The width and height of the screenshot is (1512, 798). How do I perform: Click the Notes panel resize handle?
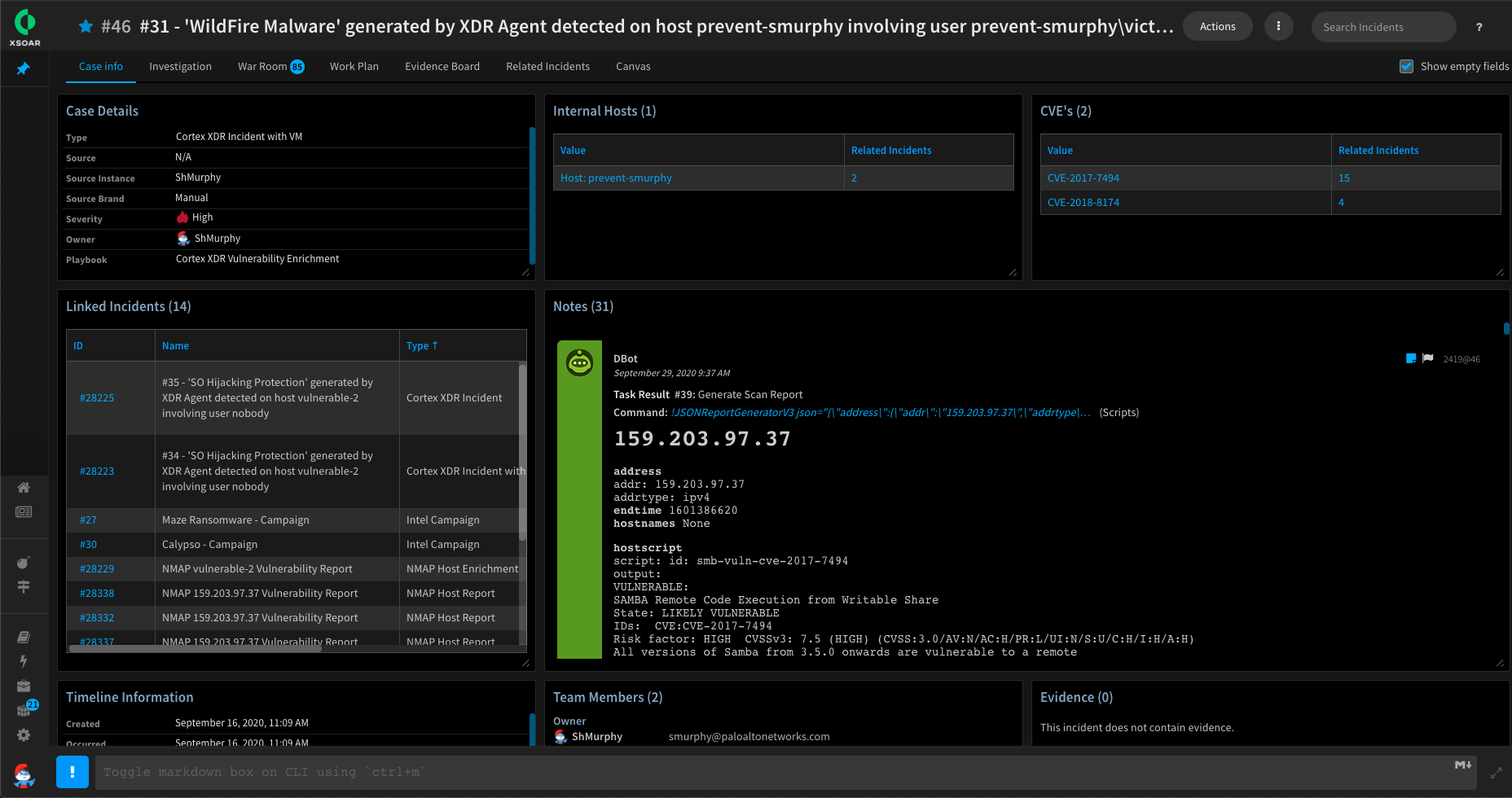pos(1500,664)
